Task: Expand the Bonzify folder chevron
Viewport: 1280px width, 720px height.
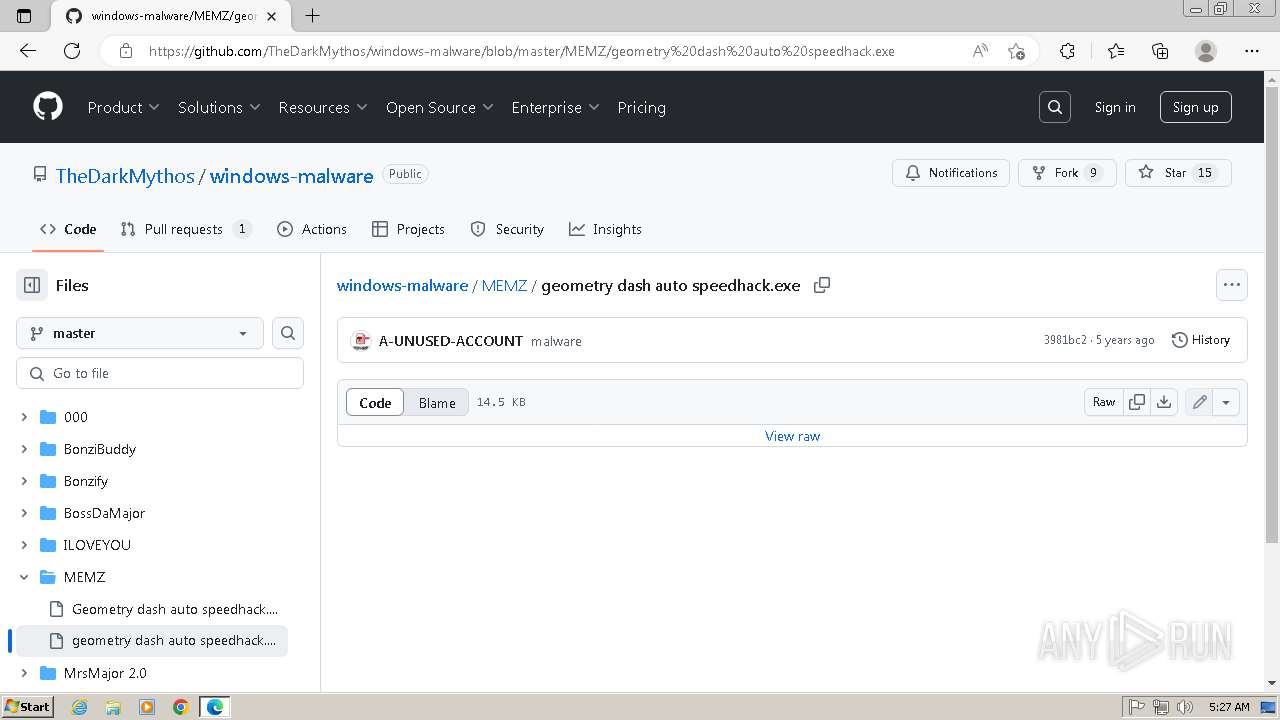Action: [x=24, y=481]
